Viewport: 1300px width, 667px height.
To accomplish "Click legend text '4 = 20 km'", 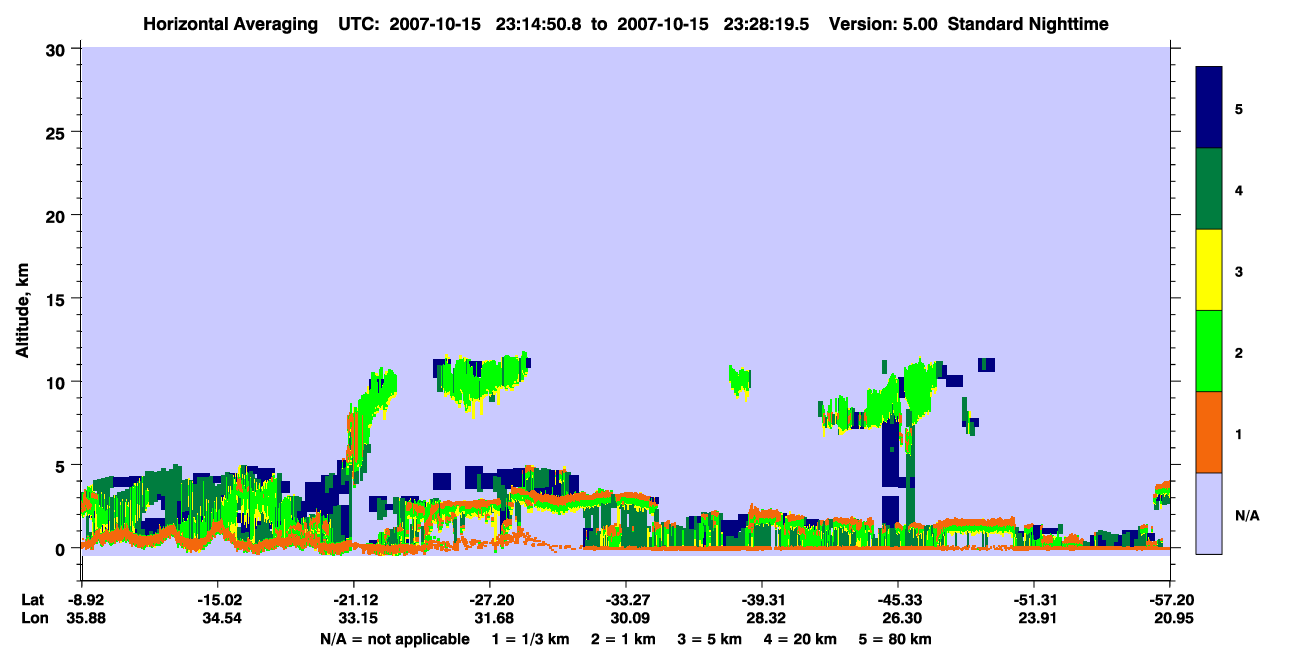I will pos(800,639).
